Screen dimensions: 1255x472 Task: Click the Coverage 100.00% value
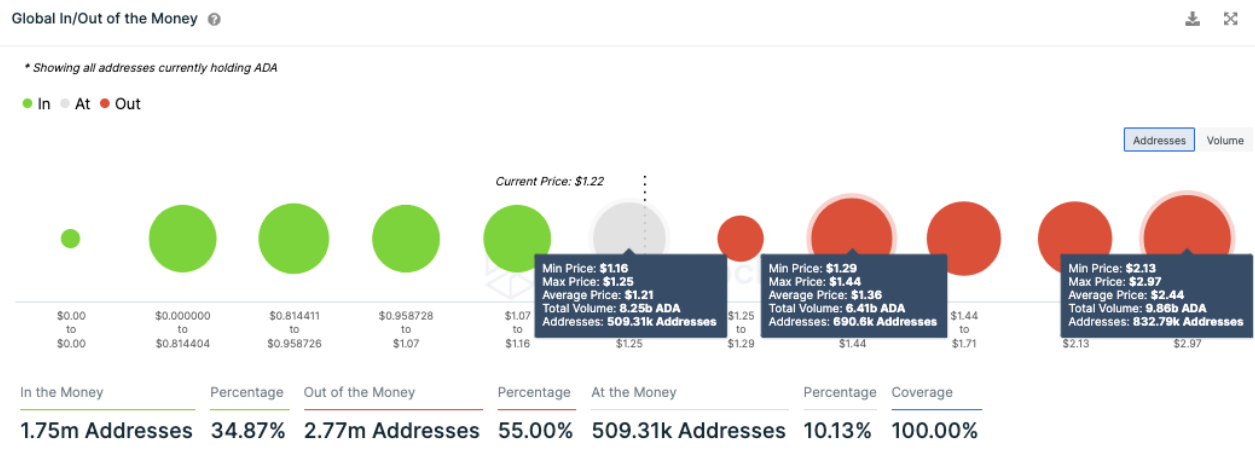(934, 431)
